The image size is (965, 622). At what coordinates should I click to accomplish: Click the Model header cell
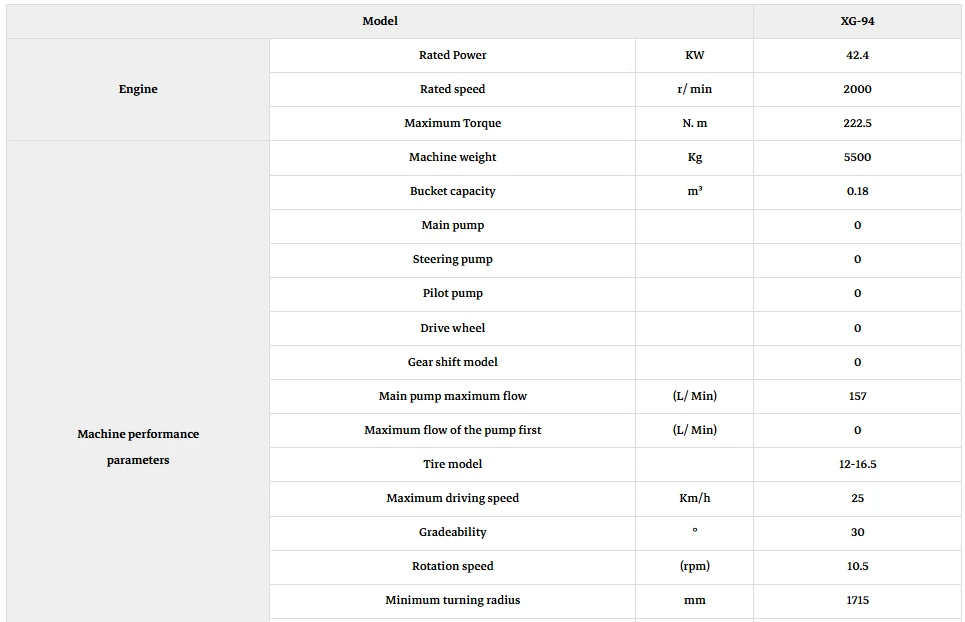tap(380, 21)
